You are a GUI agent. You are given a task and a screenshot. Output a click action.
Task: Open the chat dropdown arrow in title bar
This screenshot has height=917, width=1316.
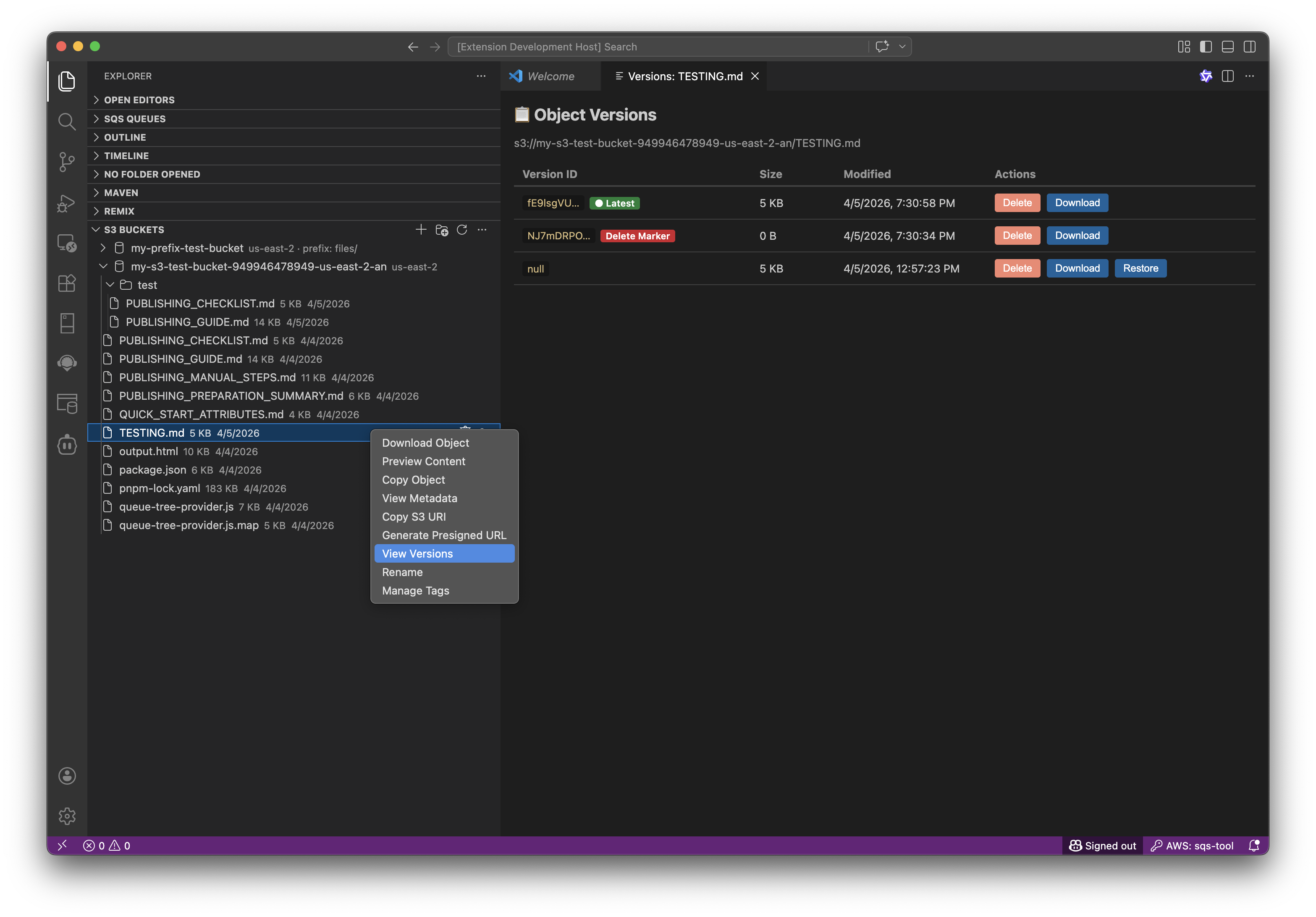point(902,47)
